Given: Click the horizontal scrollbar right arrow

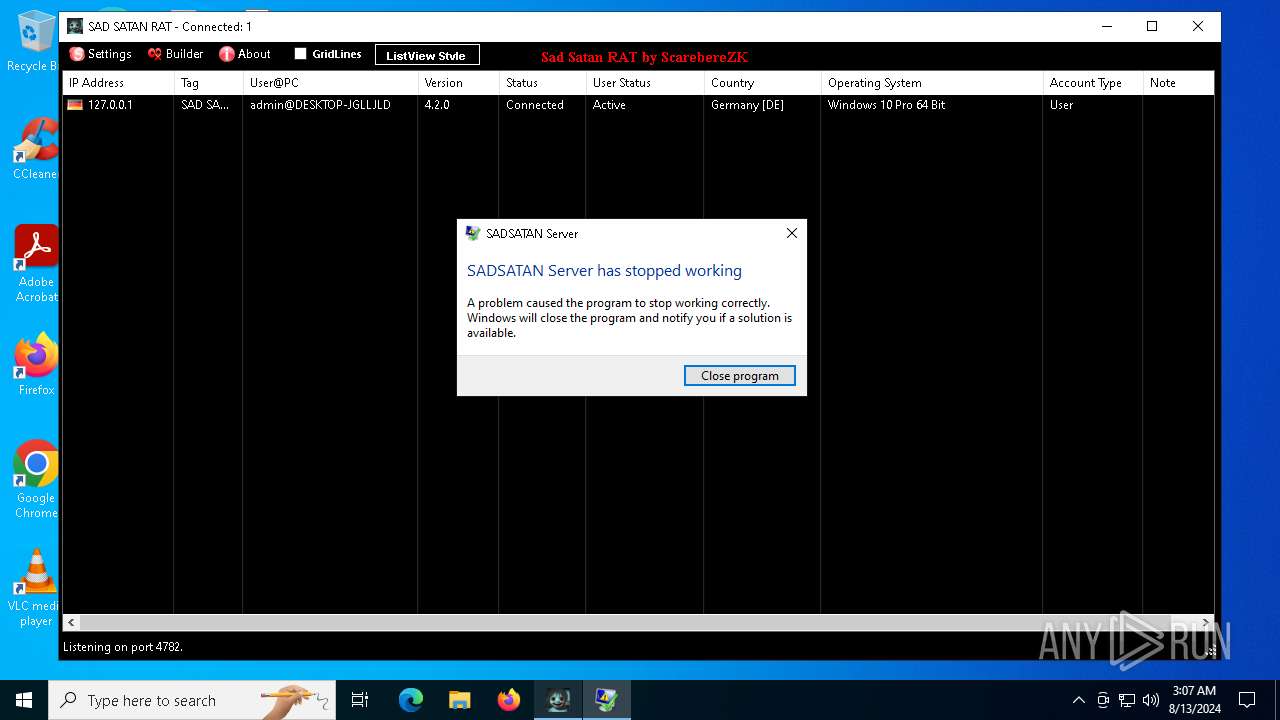Looking at the screenshot, I should coord(1205,622).
